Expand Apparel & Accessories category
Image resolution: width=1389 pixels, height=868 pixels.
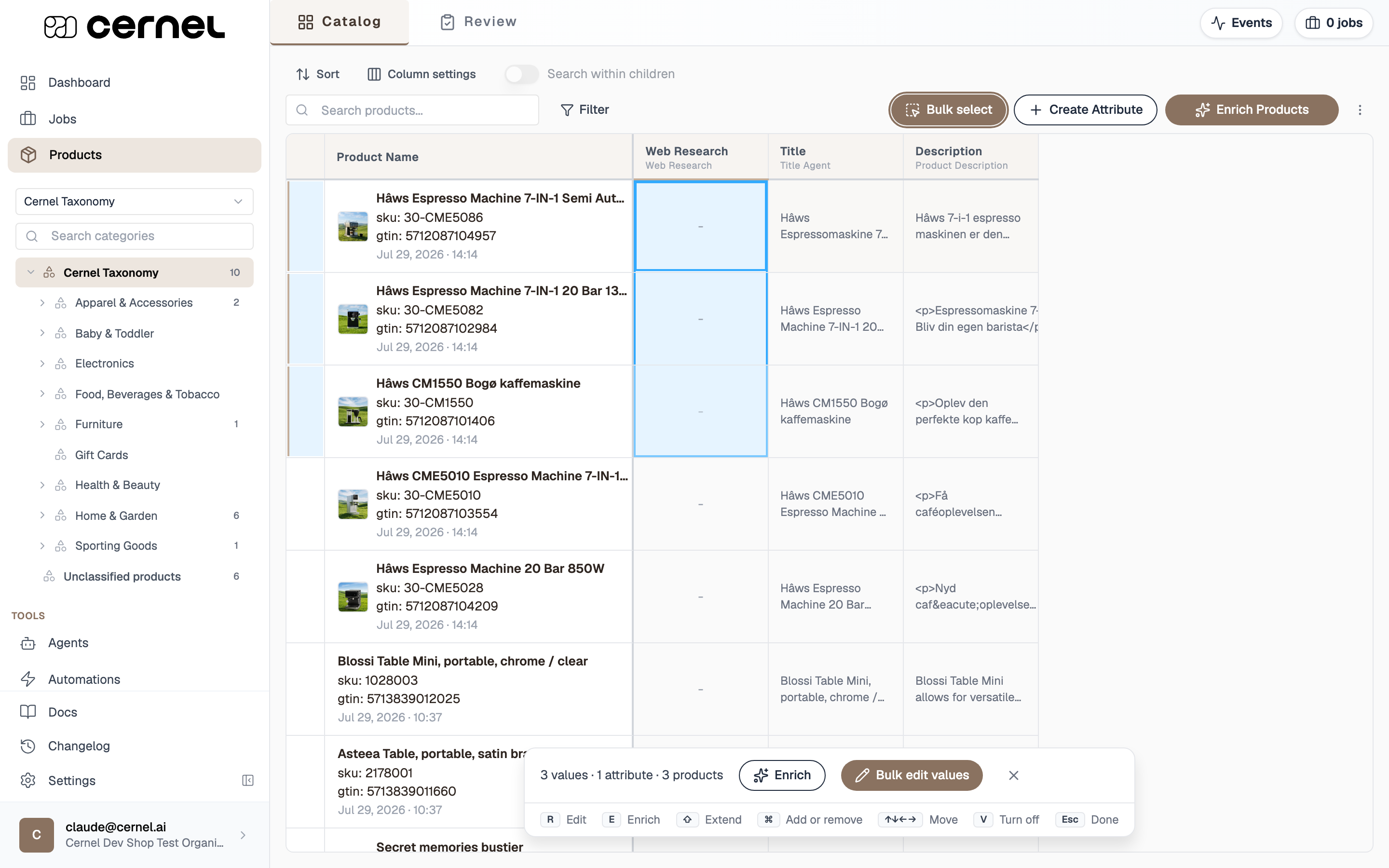[x=42, y=302]
